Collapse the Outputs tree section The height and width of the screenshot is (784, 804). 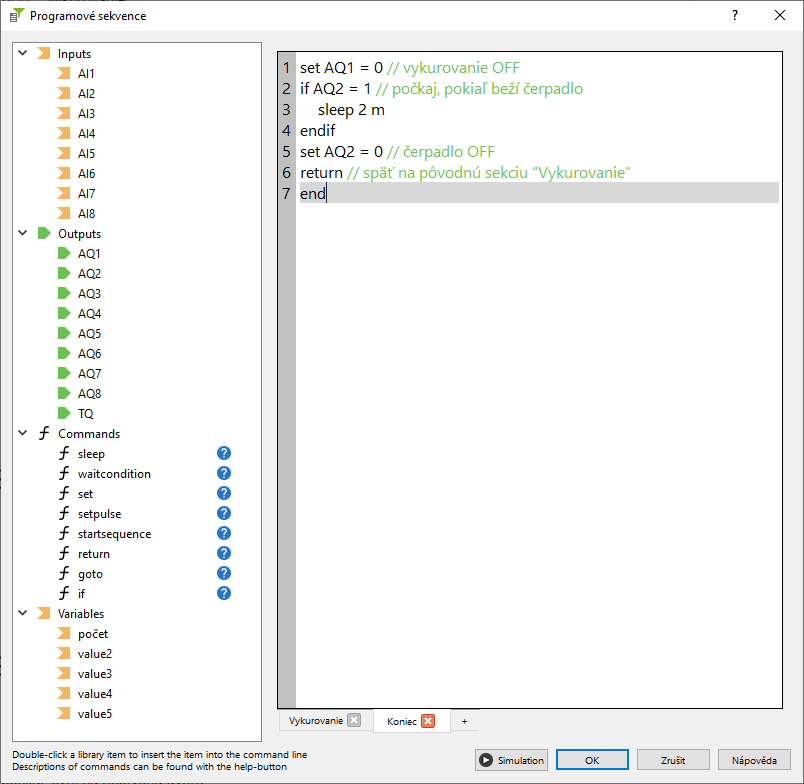tap(22, 233)
